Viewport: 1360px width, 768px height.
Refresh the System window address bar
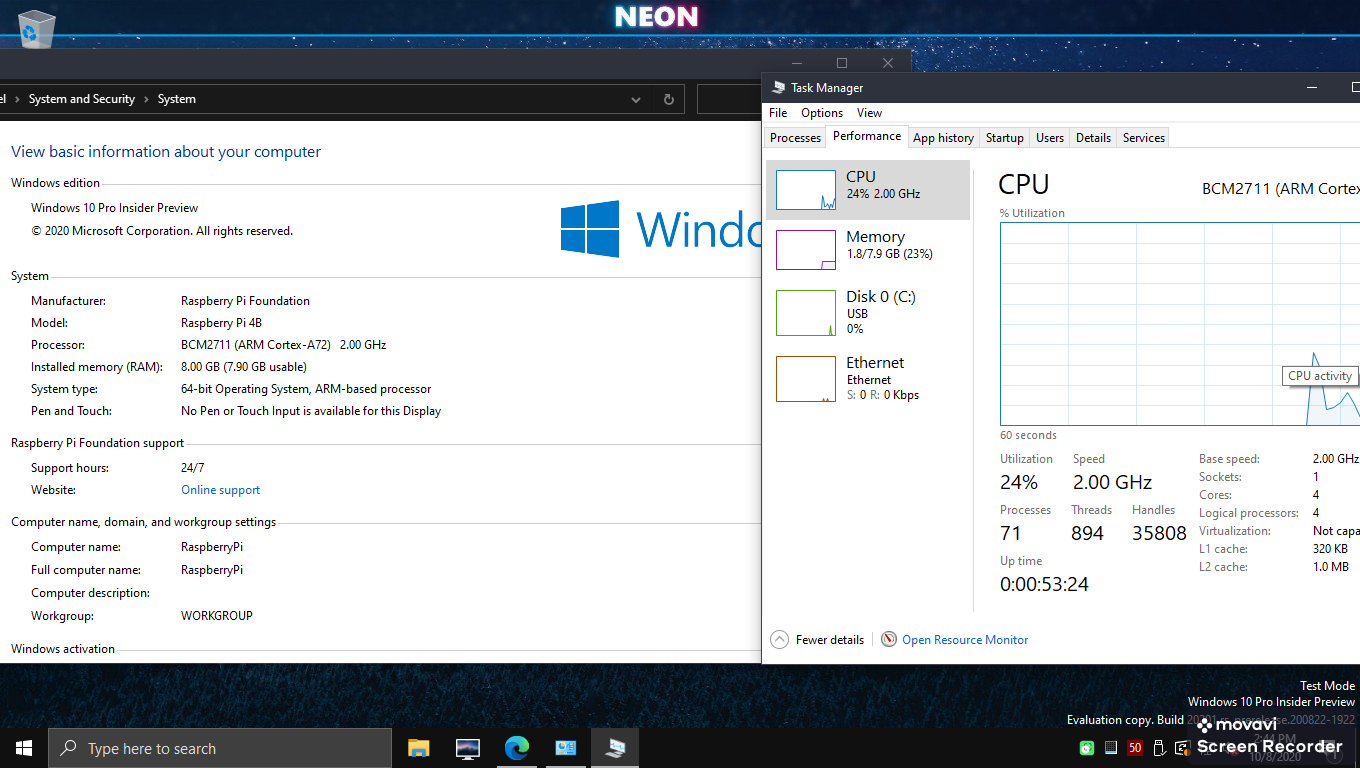point(669,100)
